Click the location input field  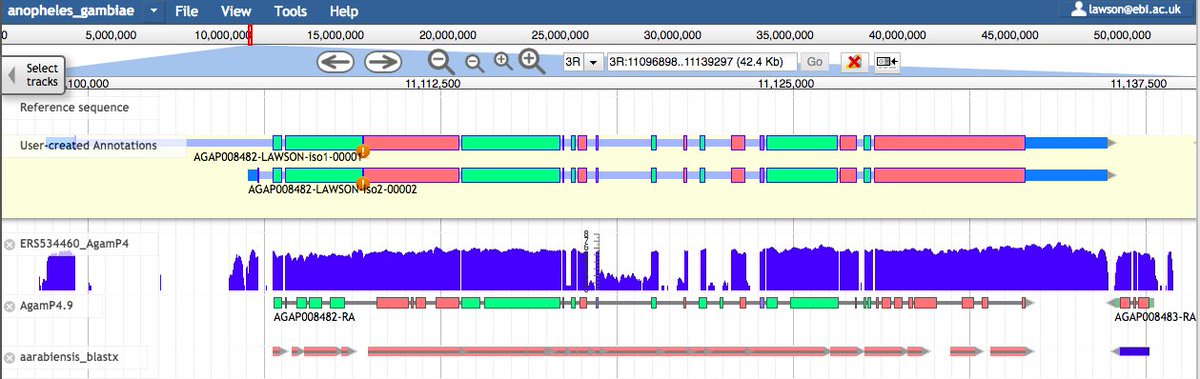pyautogui.click(x=702, y=62)
